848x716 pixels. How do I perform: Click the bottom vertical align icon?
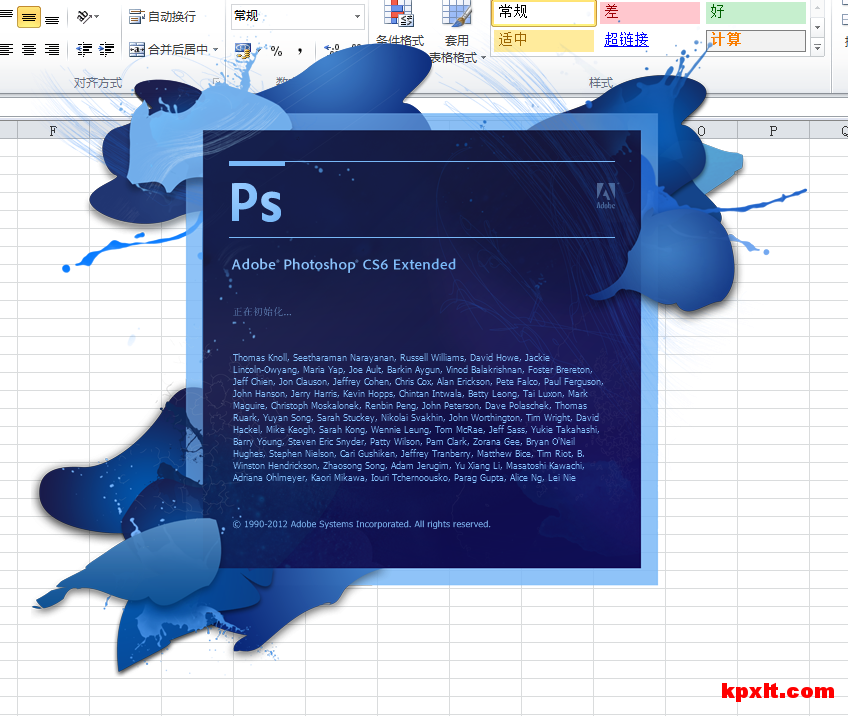click(52, 18)
